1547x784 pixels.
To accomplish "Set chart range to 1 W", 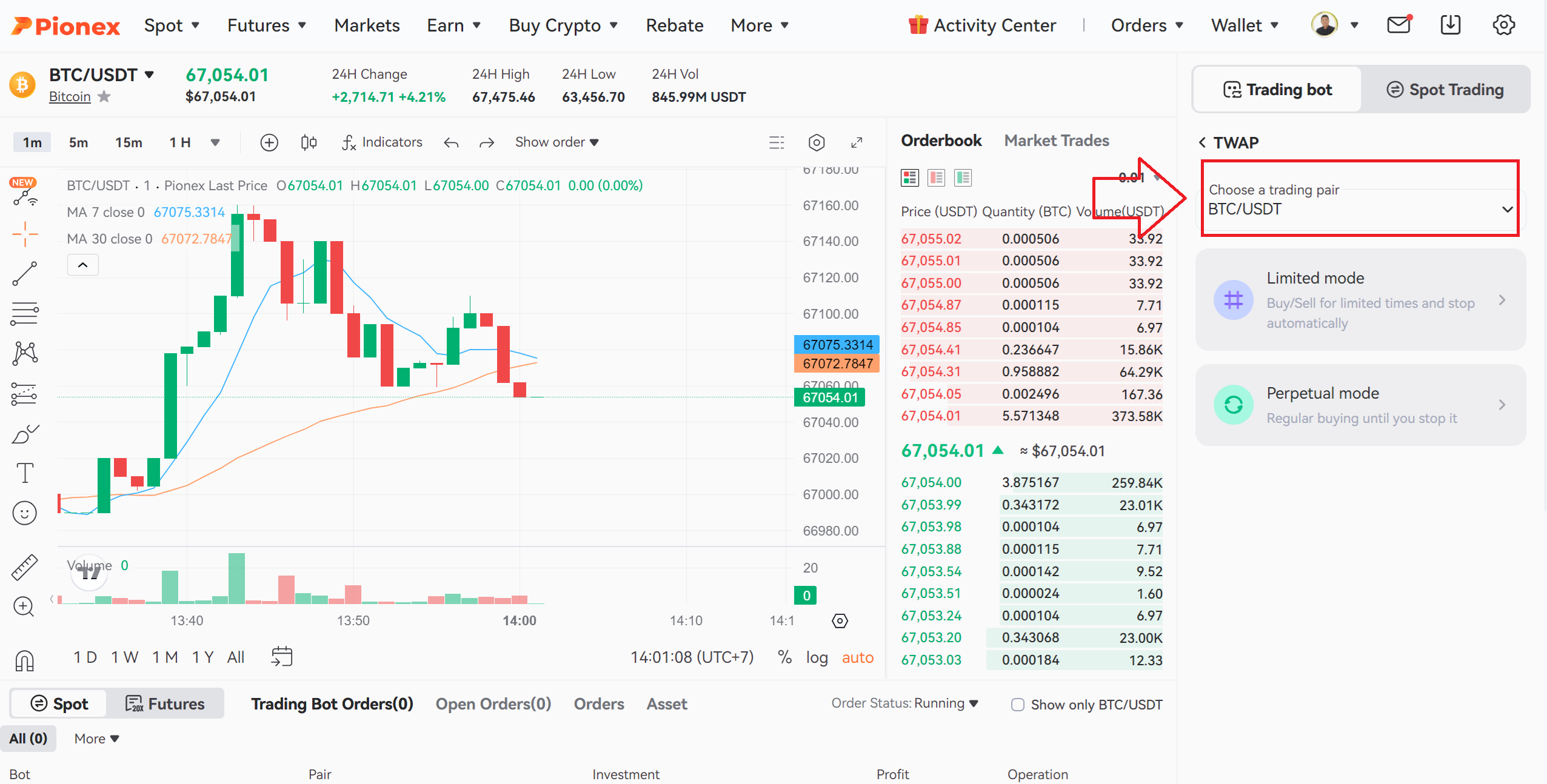I will [x=125, y=657].
